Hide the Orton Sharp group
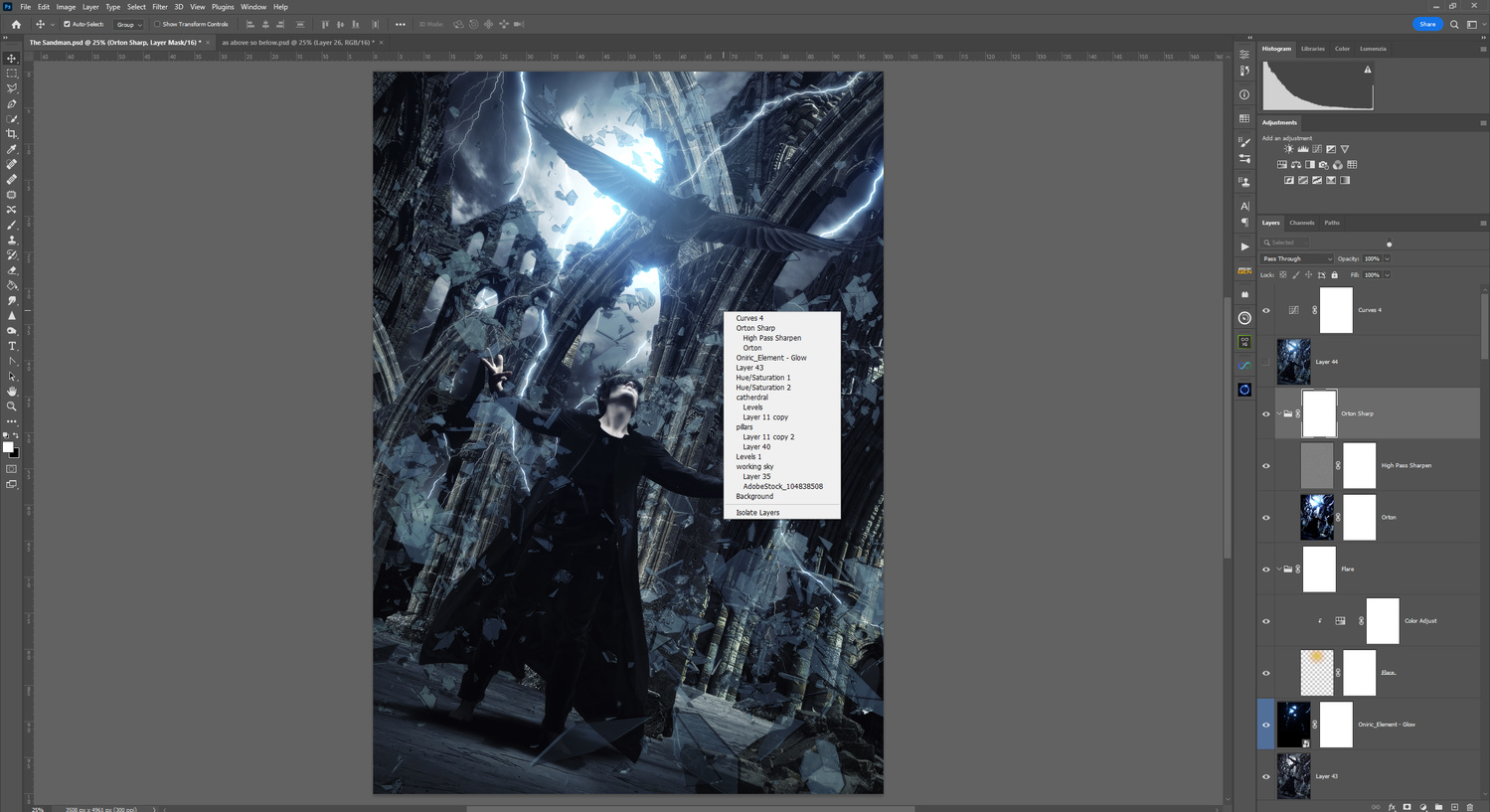1490x812 pixels. point(1266,413)
